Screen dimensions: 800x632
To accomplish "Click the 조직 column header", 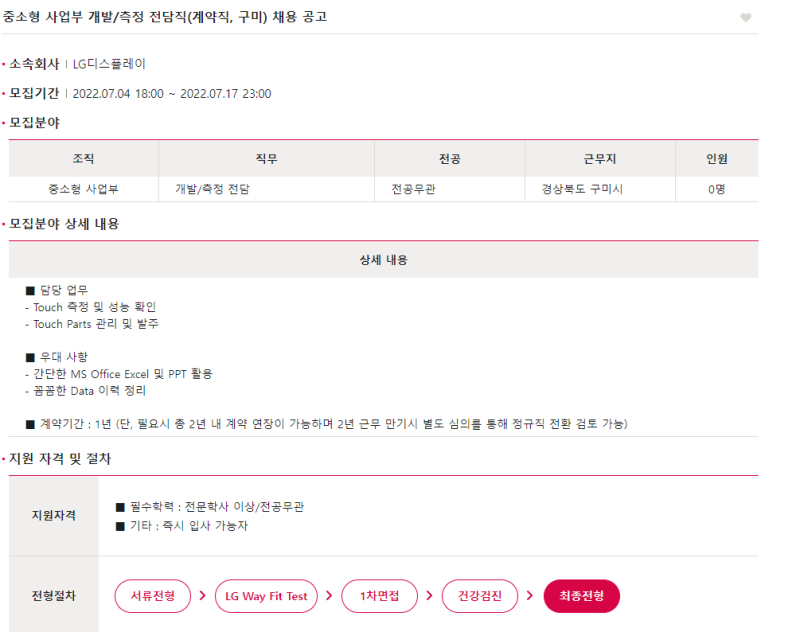I will (x=84, y=159).
